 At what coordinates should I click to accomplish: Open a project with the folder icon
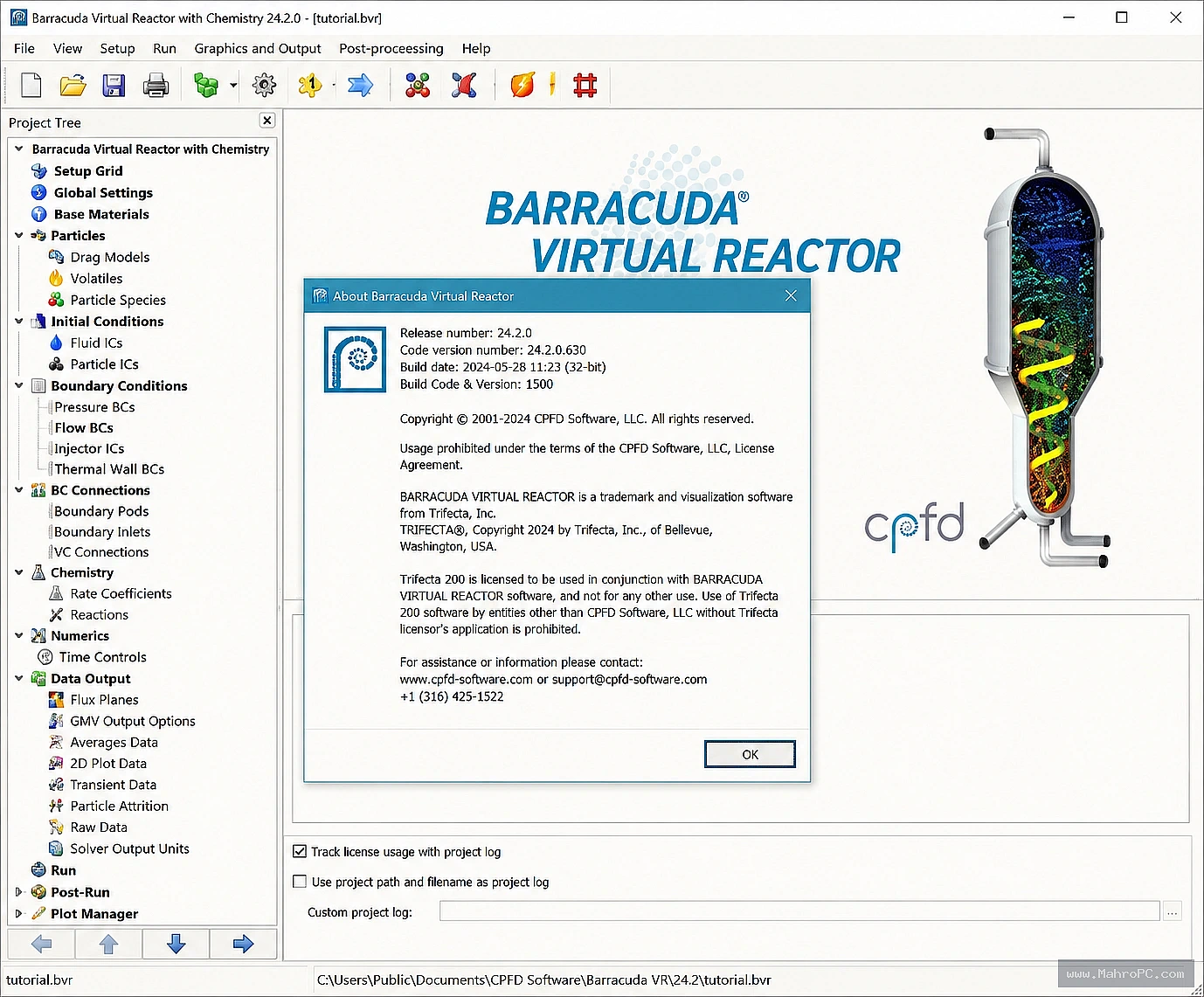tap(73, 85)
